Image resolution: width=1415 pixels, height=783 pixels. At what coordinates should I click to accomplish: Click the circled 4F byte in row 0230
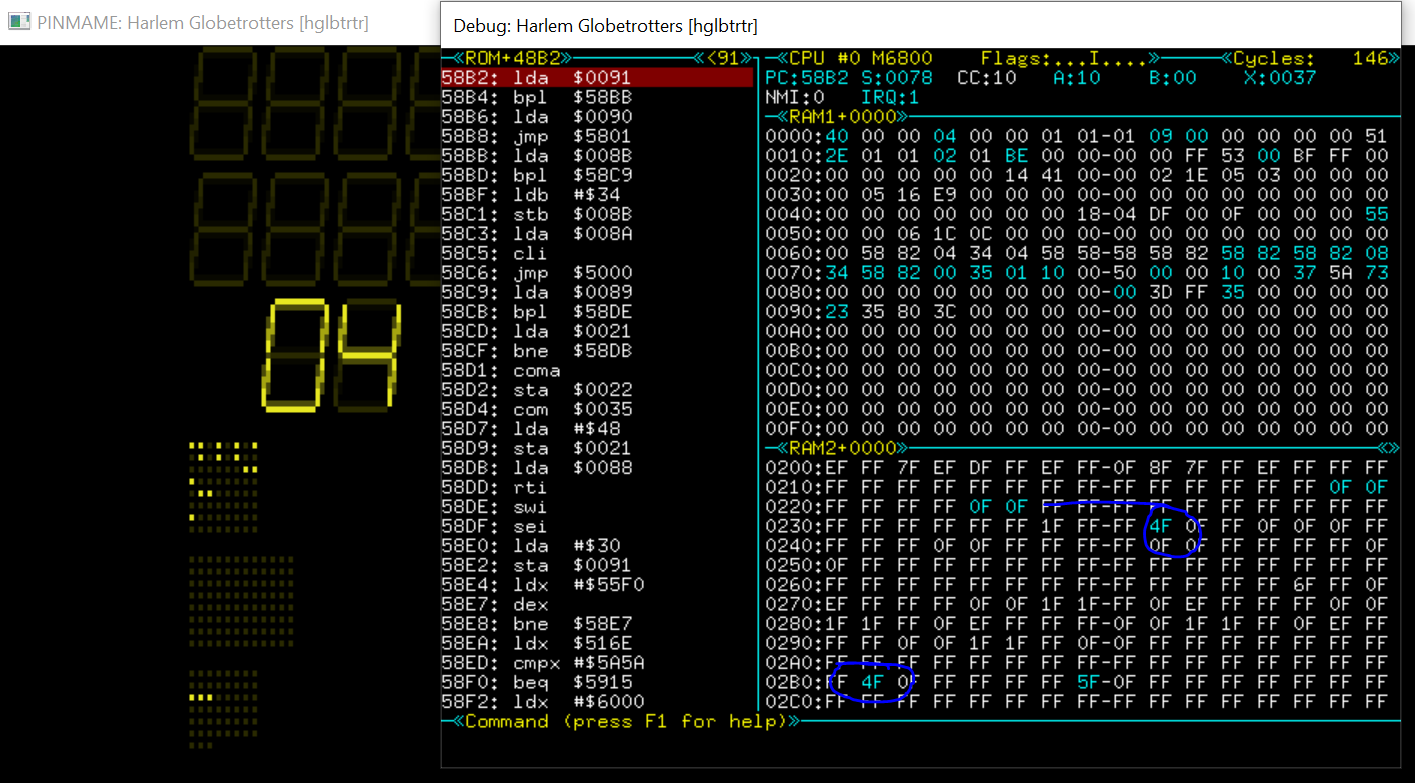[1160, 526]
